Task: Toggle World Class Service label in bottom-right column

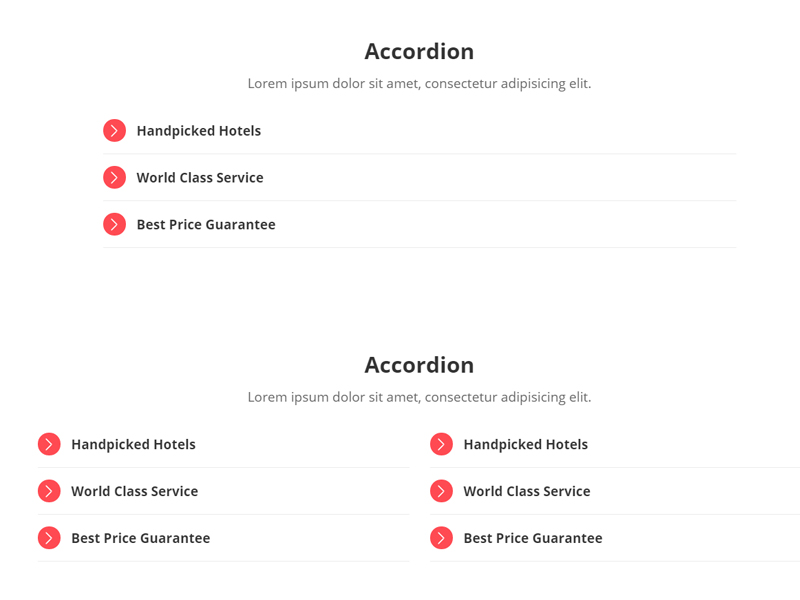Action: 526,492
